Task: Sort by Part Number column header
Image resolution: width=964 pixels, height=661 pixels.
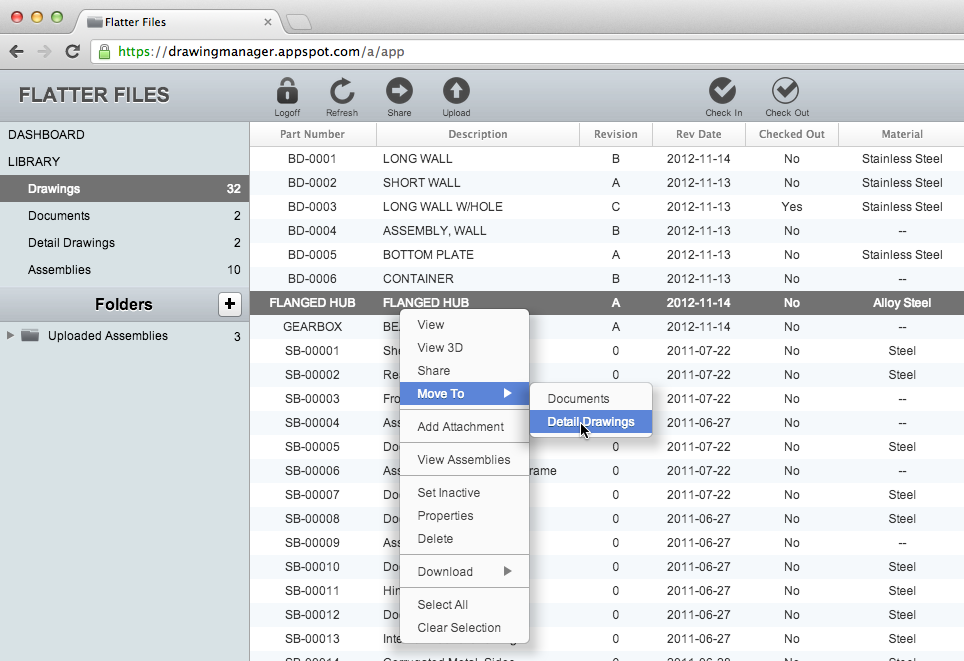Action: coord(312,134)
